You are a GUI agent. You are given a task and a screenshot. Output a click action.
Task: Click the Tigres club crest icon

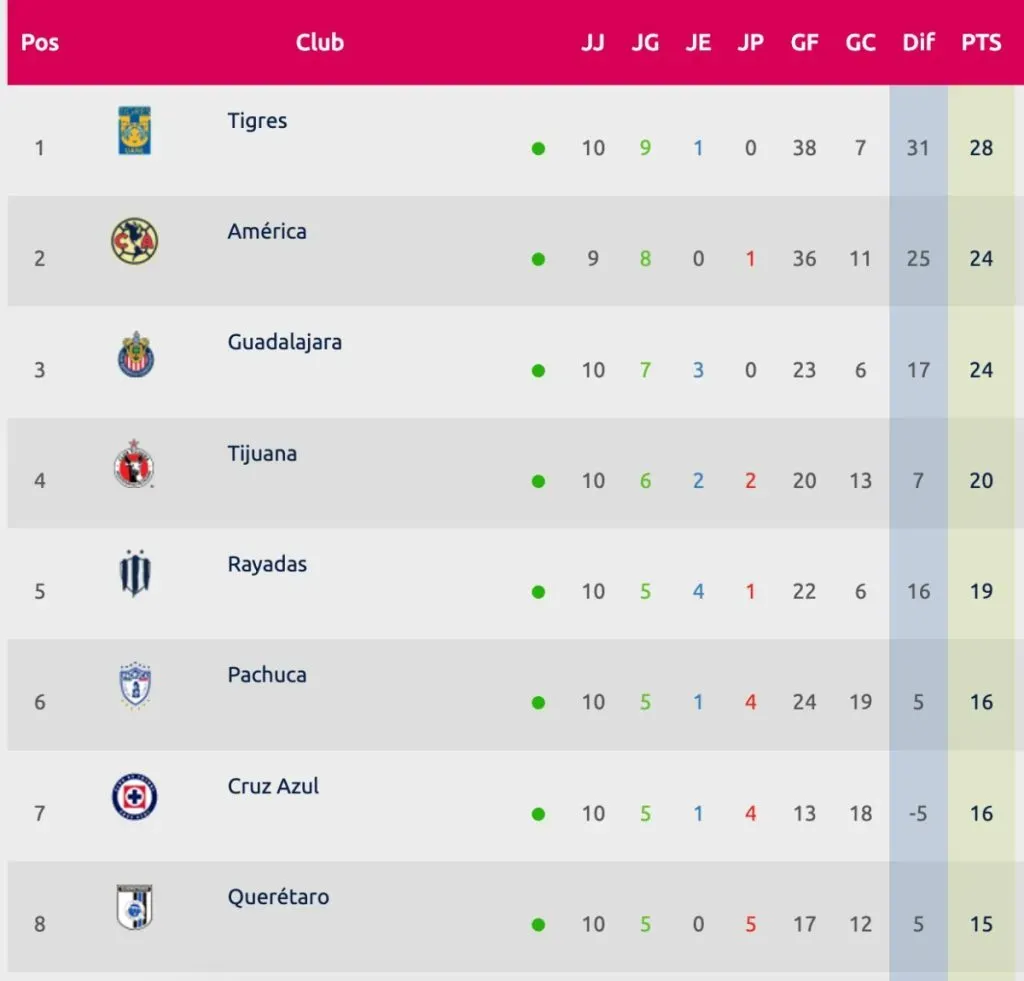135,131
